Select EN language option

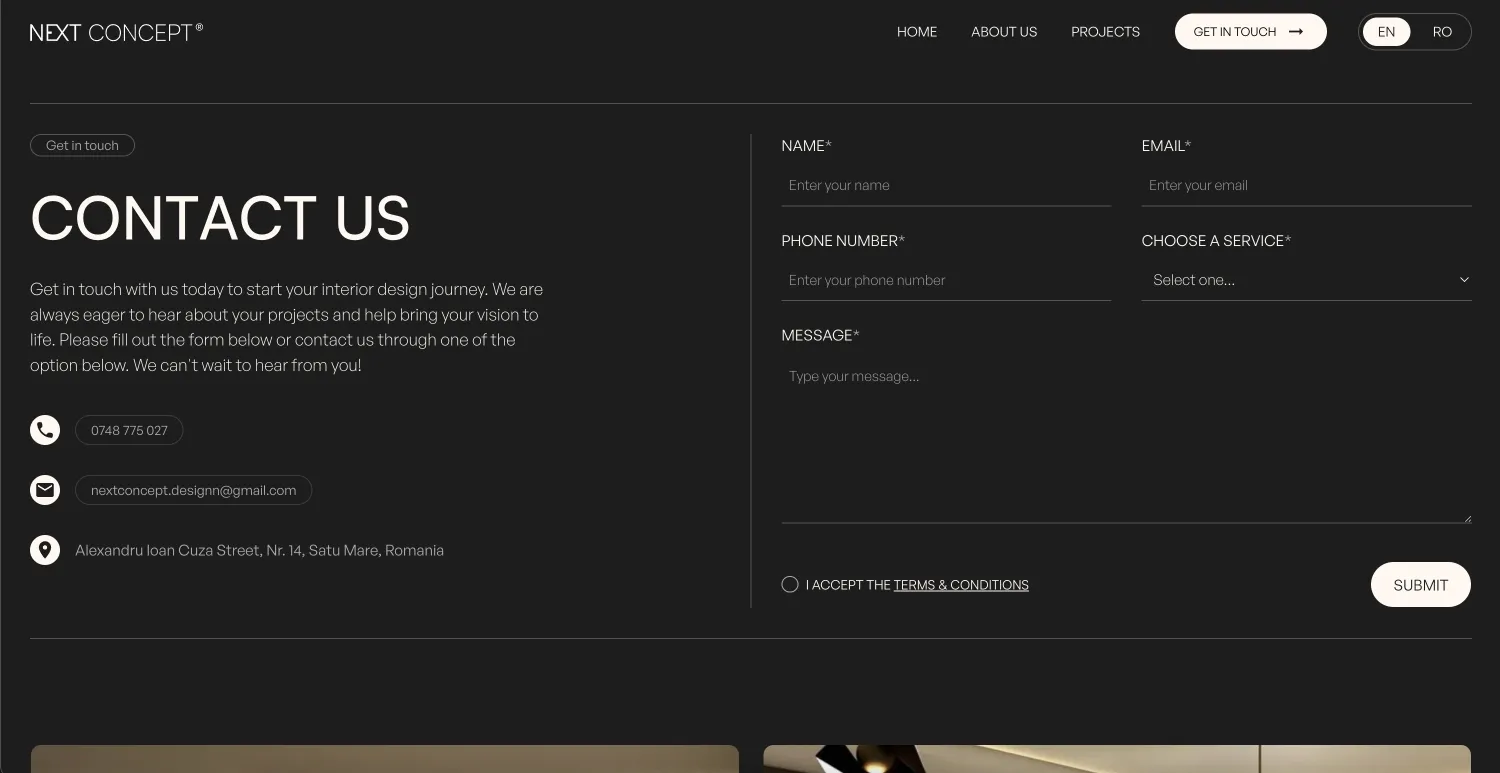pyautogui.click(x=1386, y=31)
